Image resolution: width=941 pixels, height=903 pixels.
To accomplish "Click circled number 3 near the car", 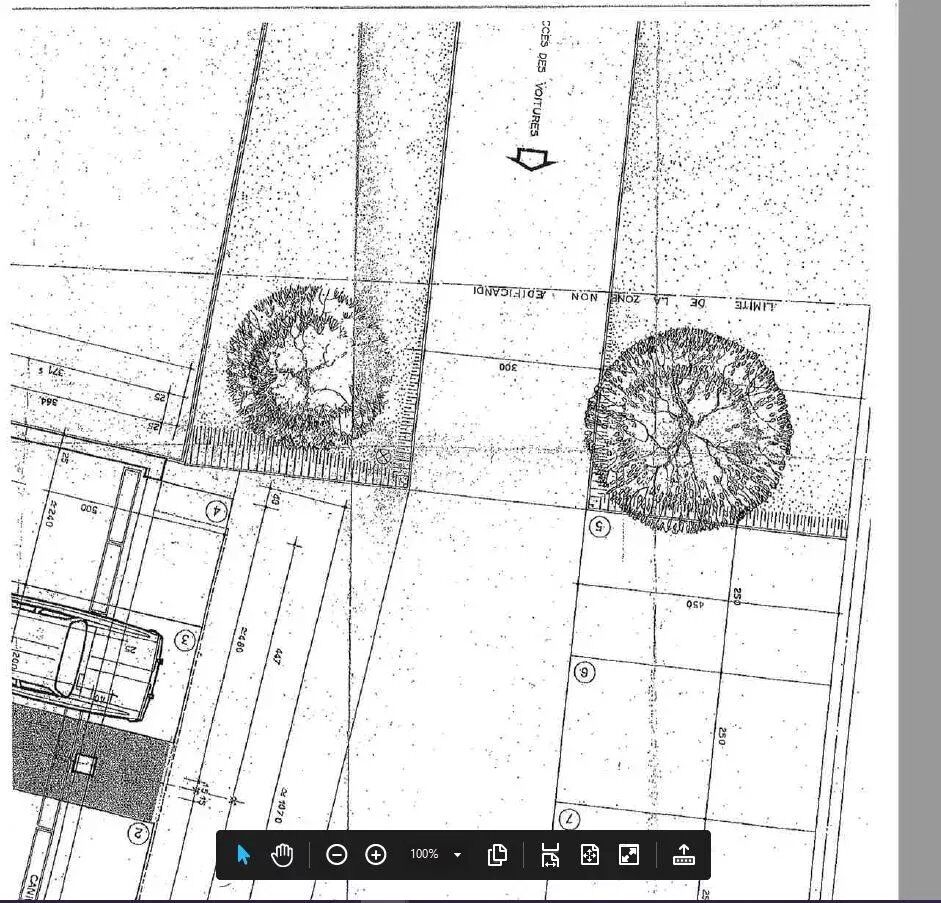I will (184, 640).
